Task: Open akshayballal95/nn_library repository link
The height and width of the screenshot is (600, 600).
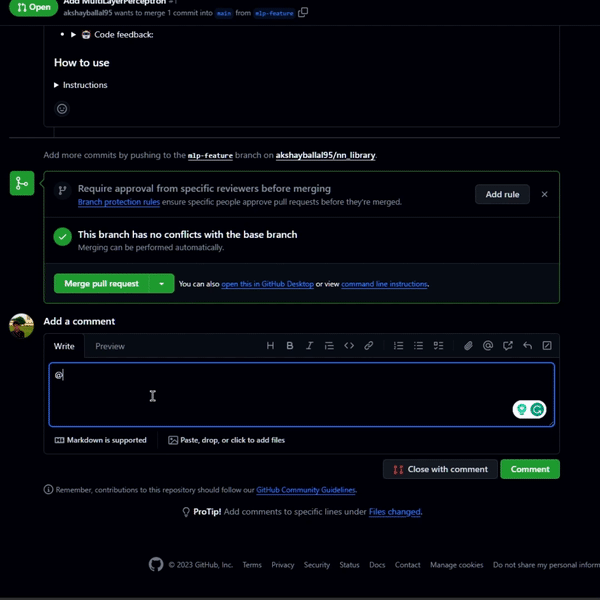Action: coord(325,155)
